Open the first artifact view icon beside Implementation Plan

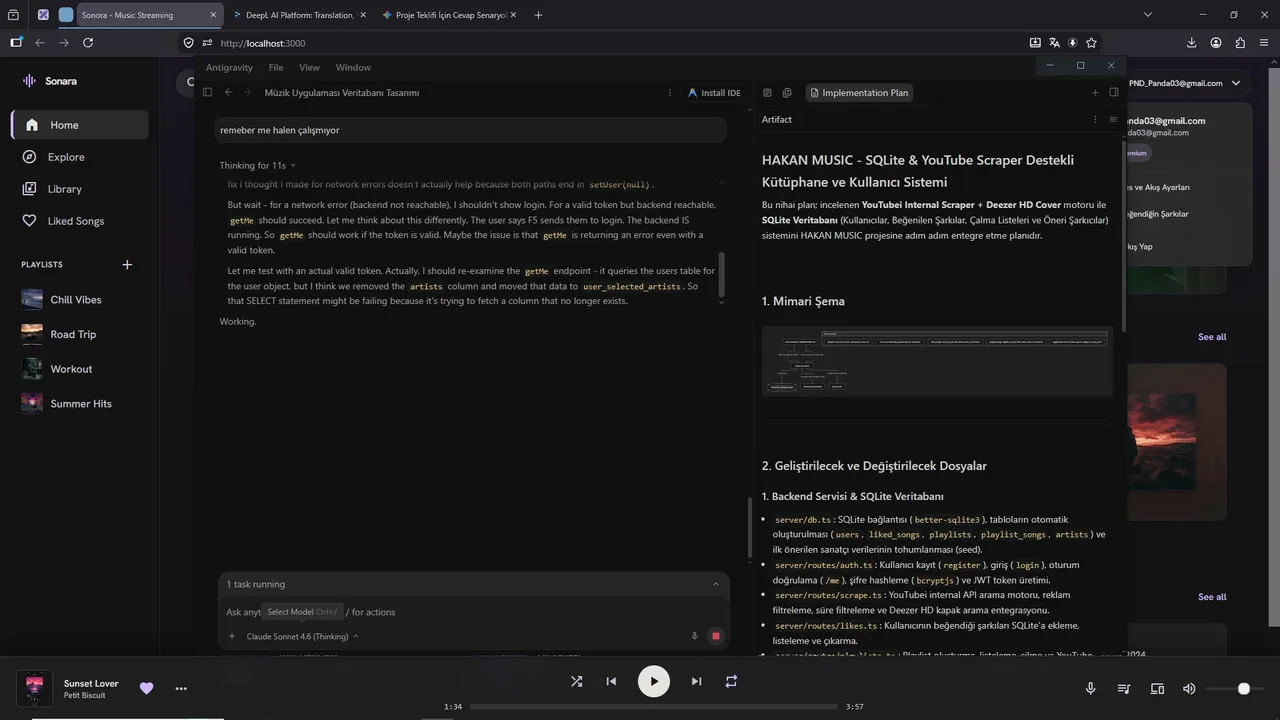tap(767, 93)
